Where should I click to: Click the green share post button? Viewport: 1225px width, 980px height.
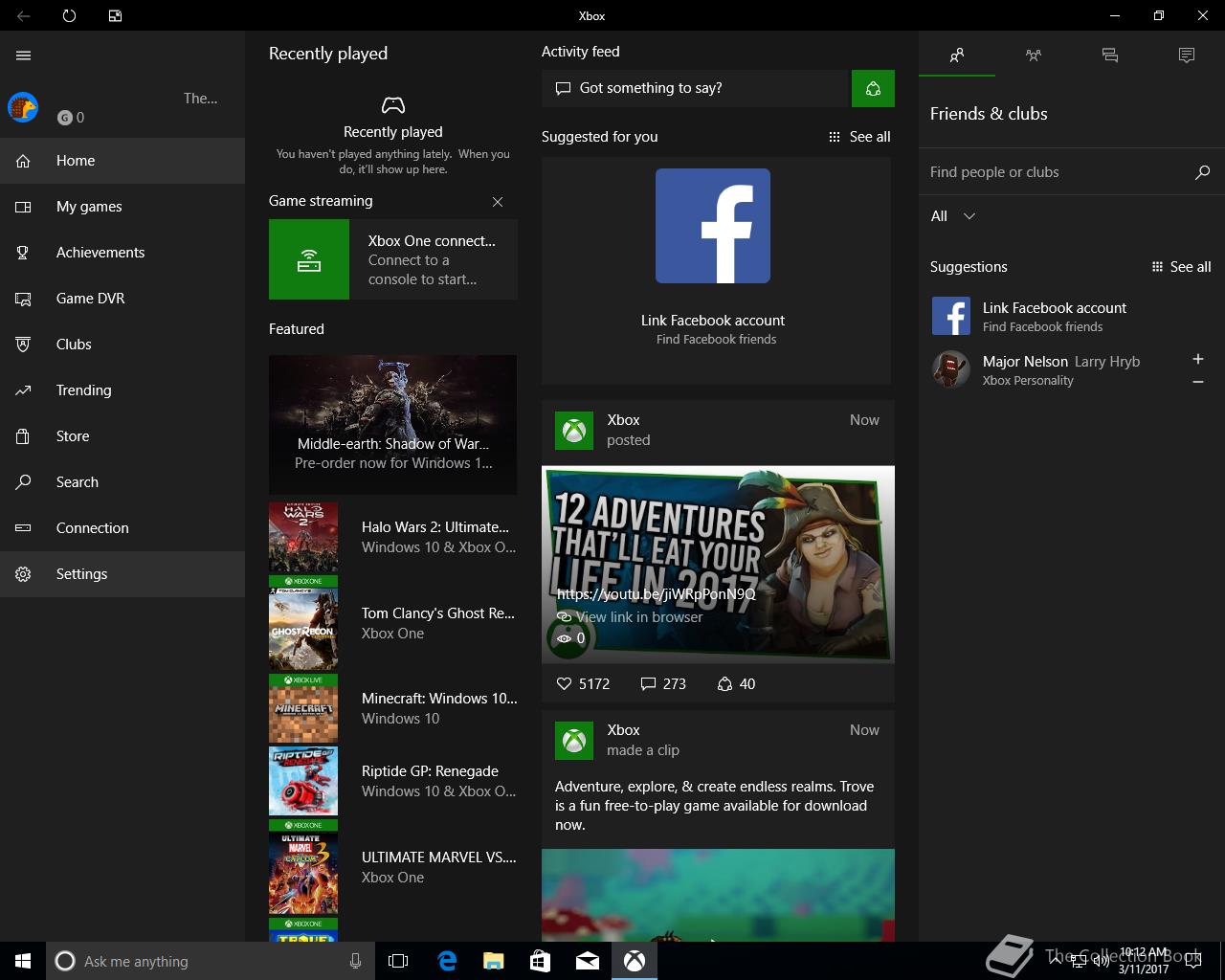tap(873, 88)
